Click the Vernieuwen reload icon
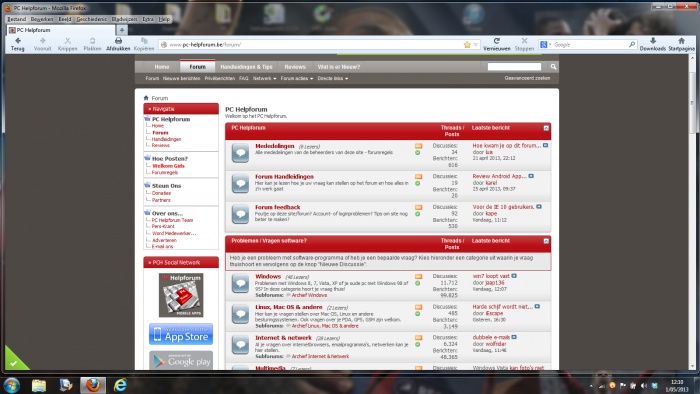700x394 pixels. coord(496,41)
